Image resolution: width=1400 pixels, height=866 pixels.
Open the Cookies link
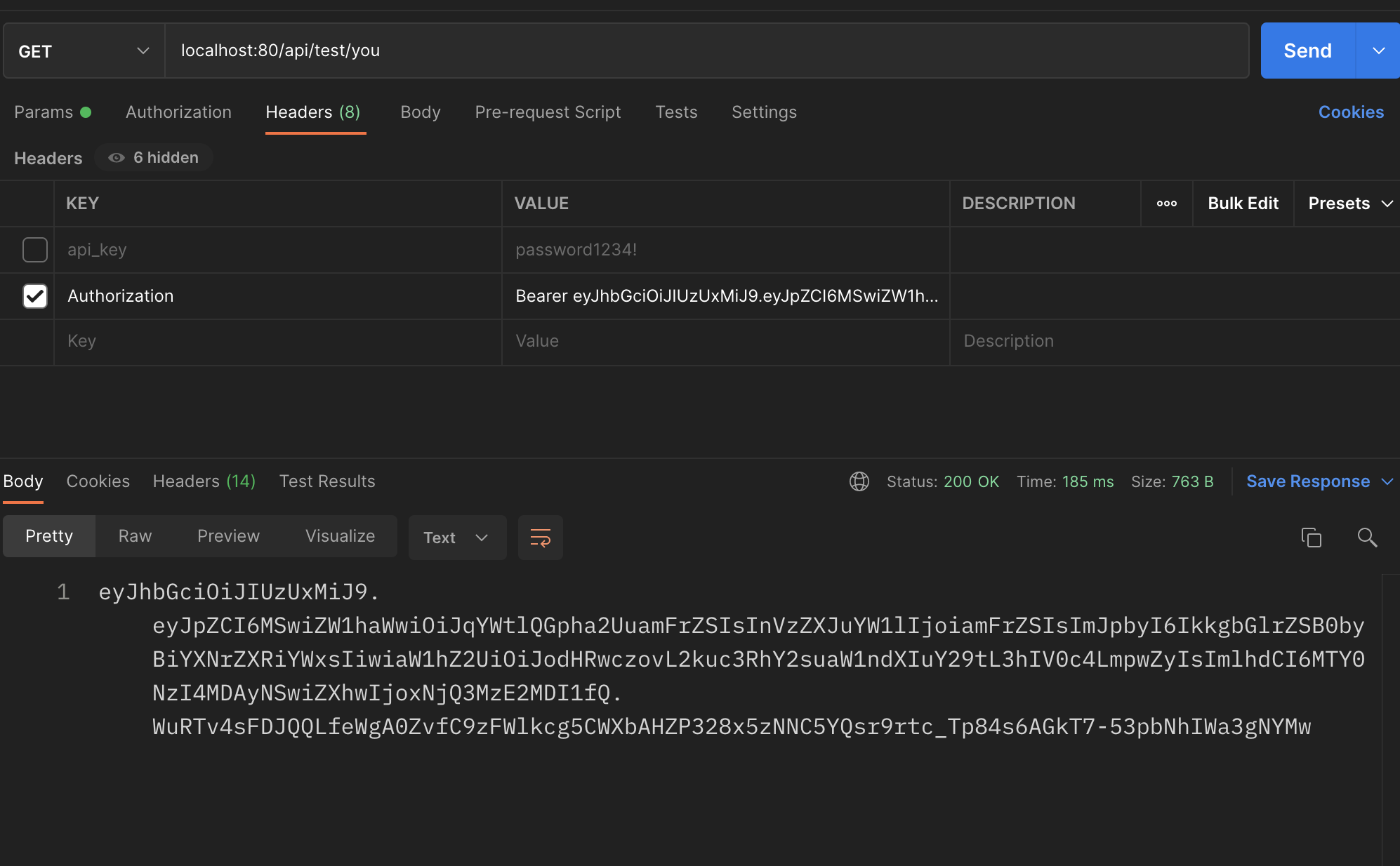(1350, 112)
